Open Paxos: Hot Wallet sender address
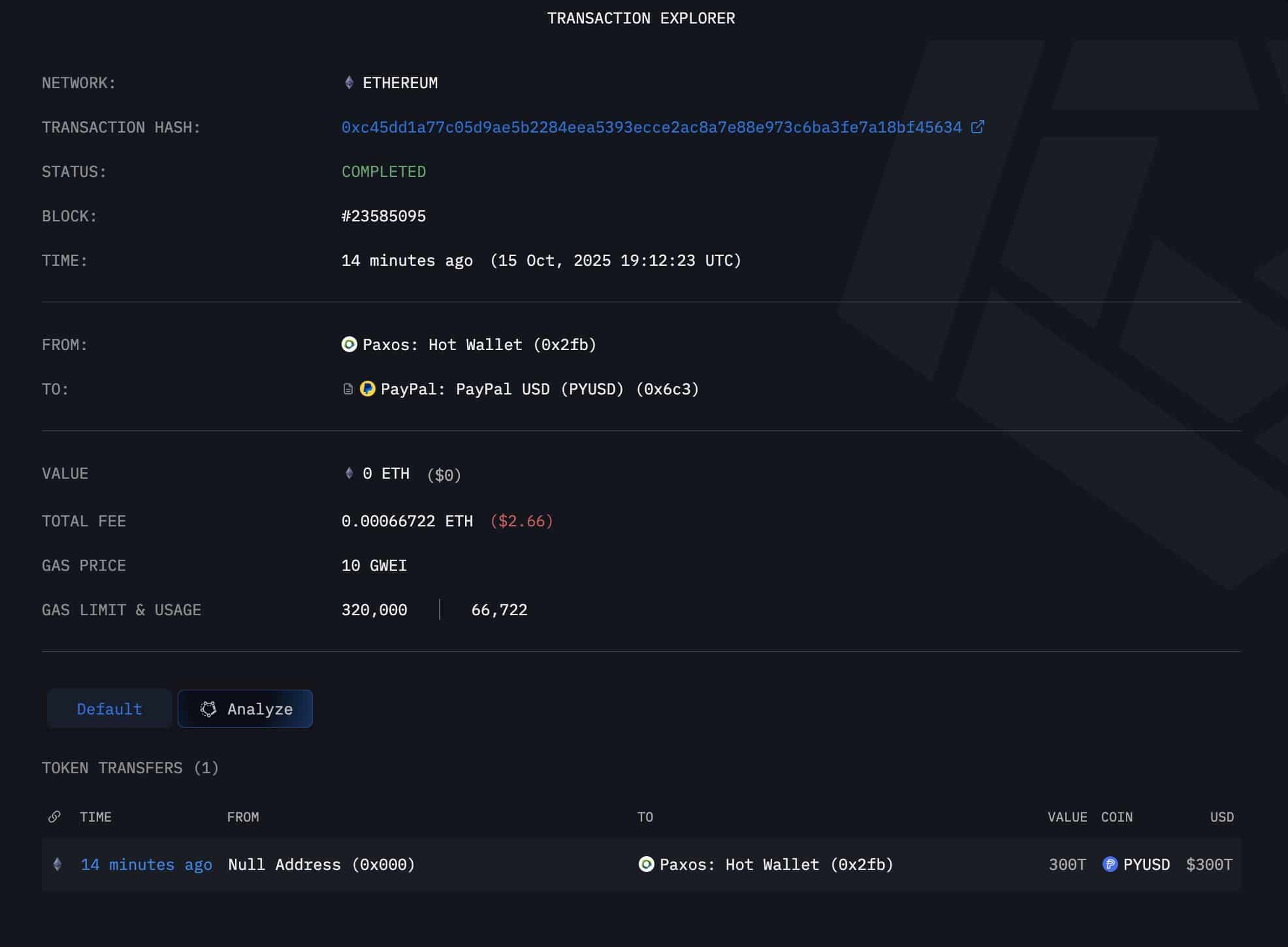Screen dimensions: 1288x947 click(x=479, y=345)
